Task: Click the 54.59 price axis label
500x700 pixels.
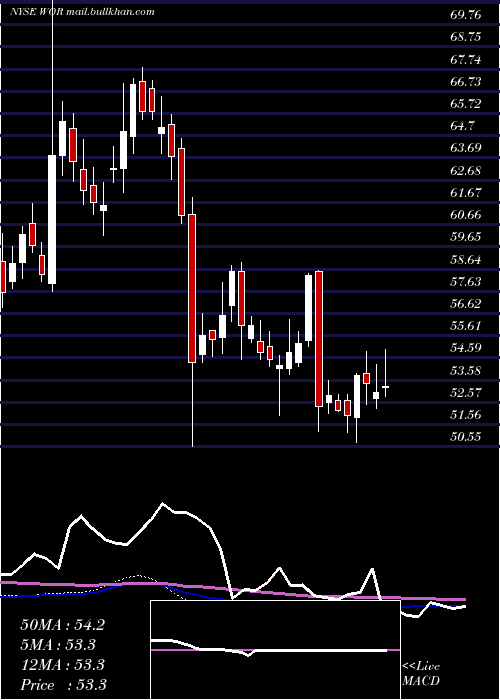Action: (466, 348)
